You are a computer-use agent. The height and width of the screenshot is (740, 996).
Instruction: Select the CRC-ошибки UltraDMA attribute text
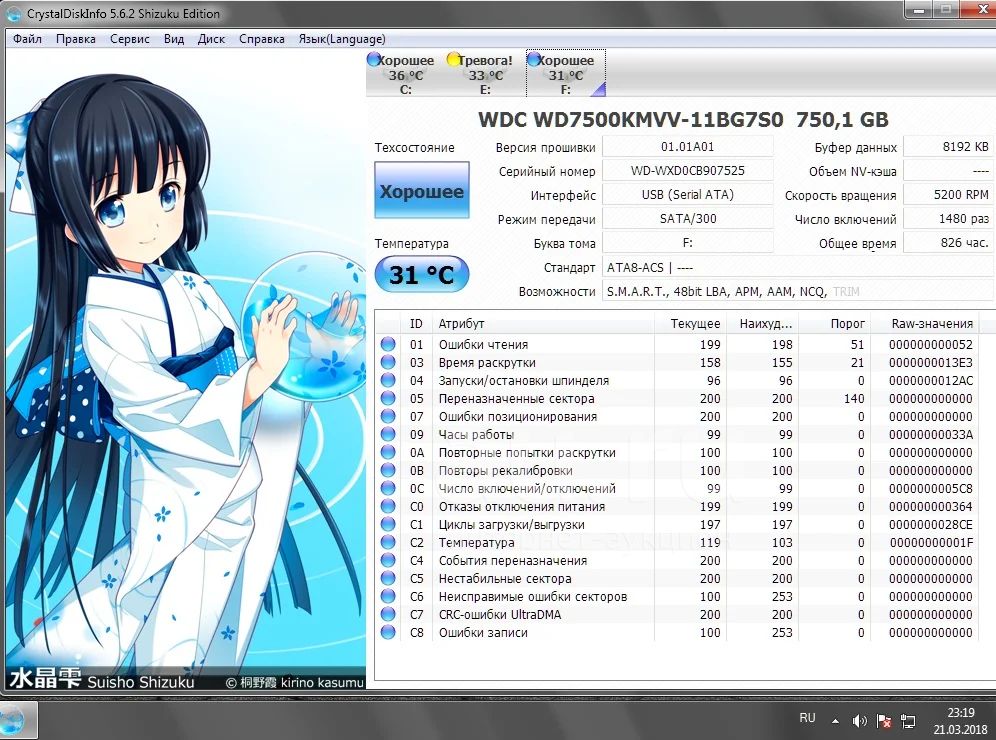tap(500, 614)
